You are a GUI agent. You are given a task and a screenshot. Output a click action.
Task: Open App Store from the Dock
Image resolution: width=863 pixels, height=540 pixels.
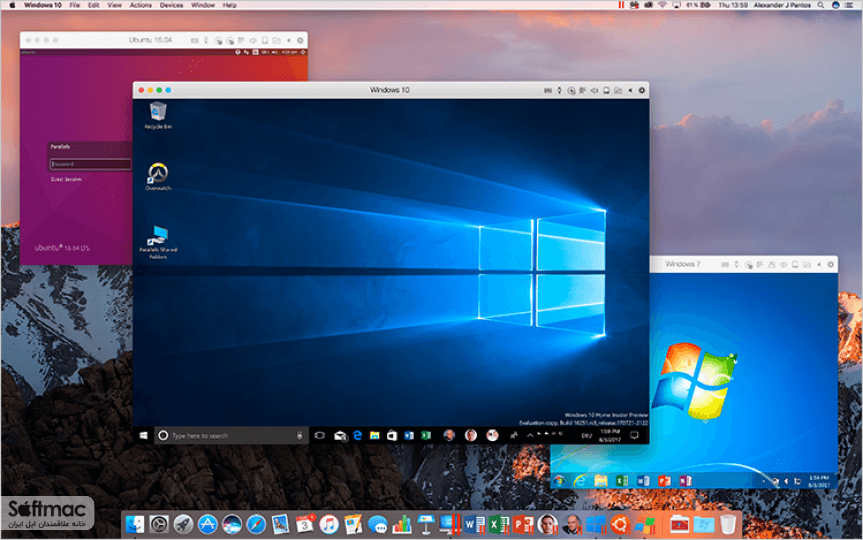coord(207,524)
